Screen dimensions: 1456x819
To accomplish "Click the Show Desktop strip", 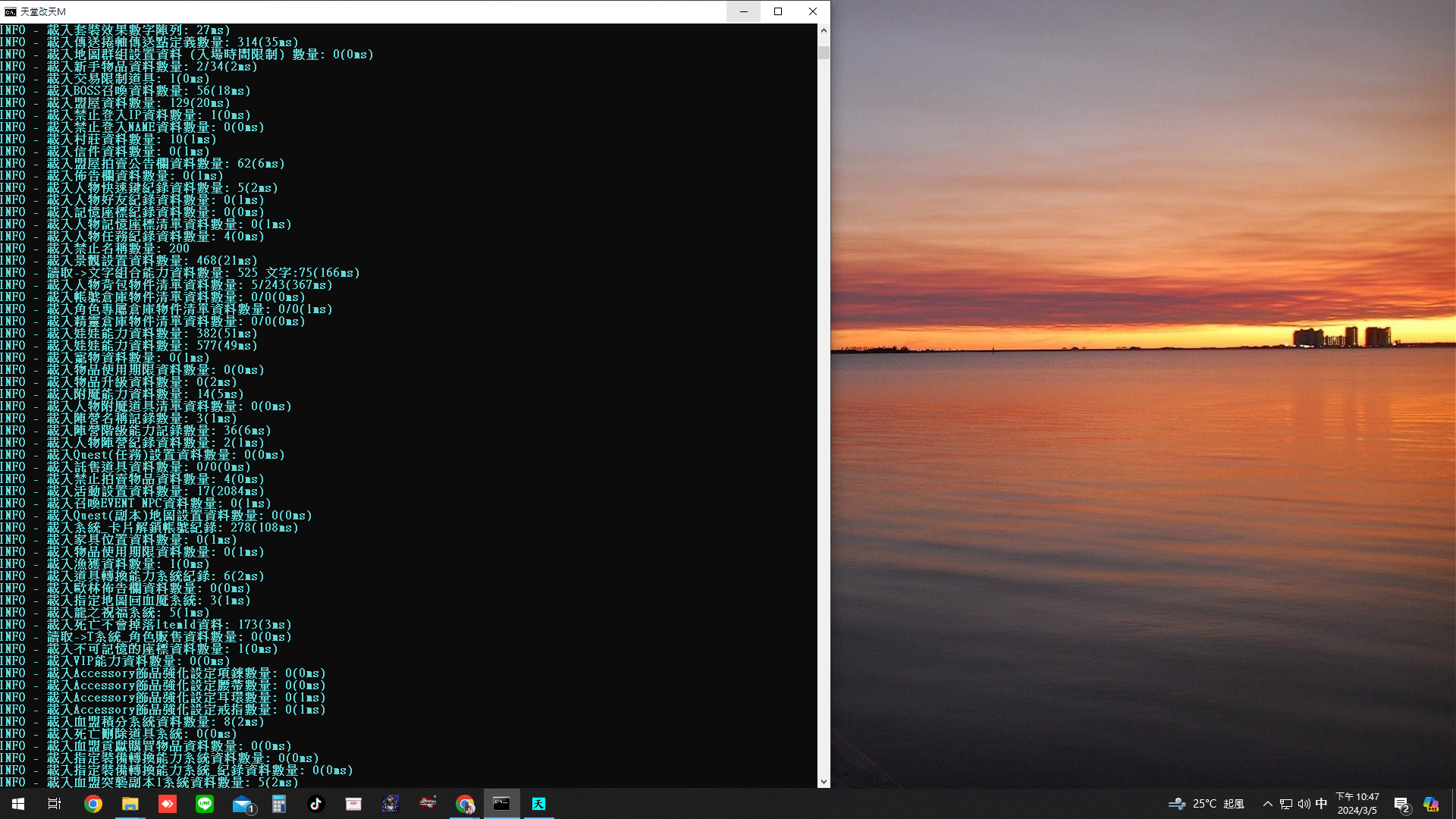I will click(1453, 804).
